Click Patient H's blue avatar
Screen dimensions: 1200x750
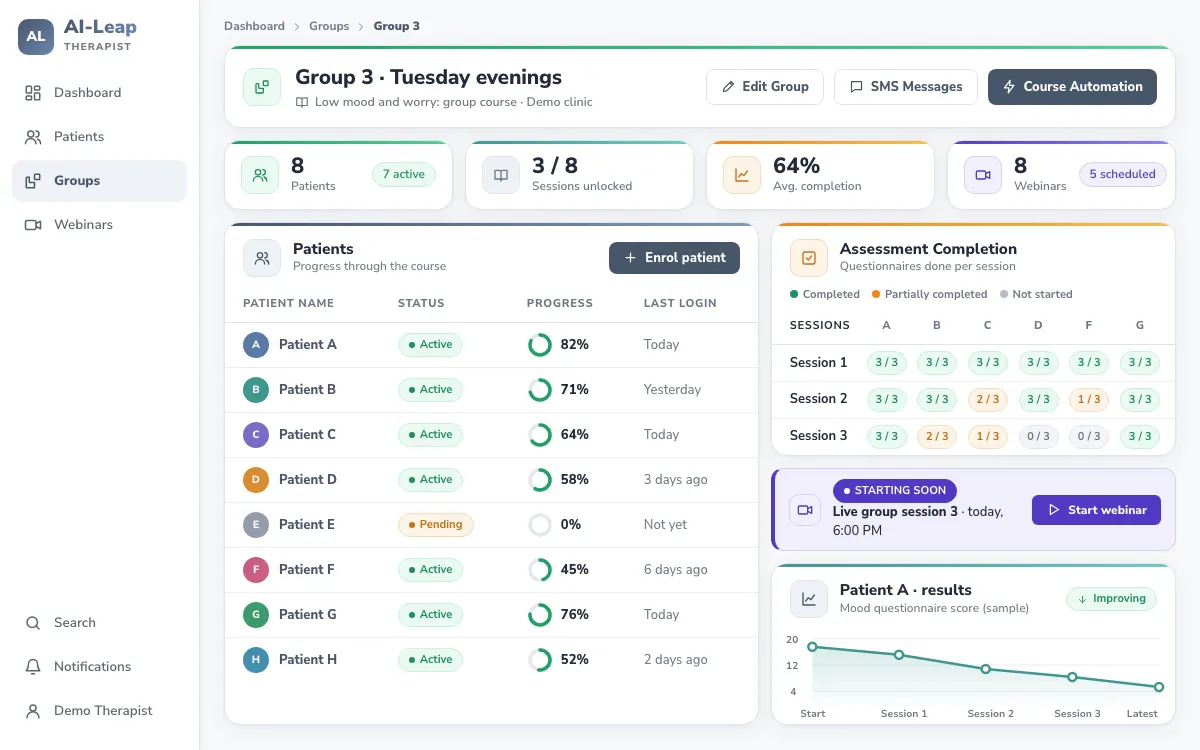click(x=256, y=660)
